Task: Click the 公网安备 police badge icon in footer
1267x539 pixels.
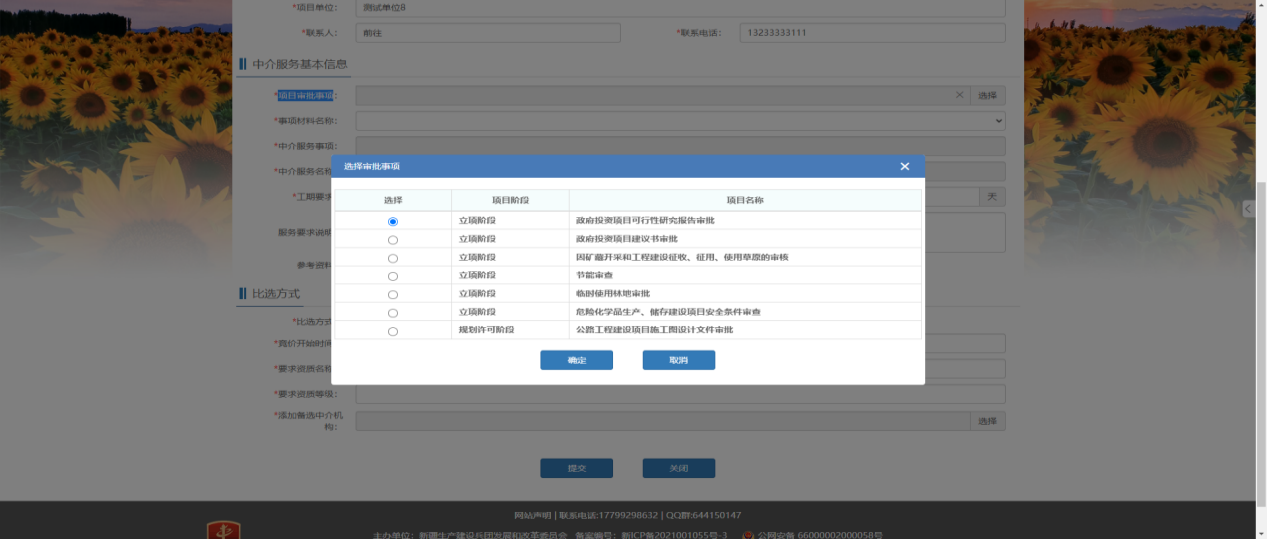Action: click(748, 535)
